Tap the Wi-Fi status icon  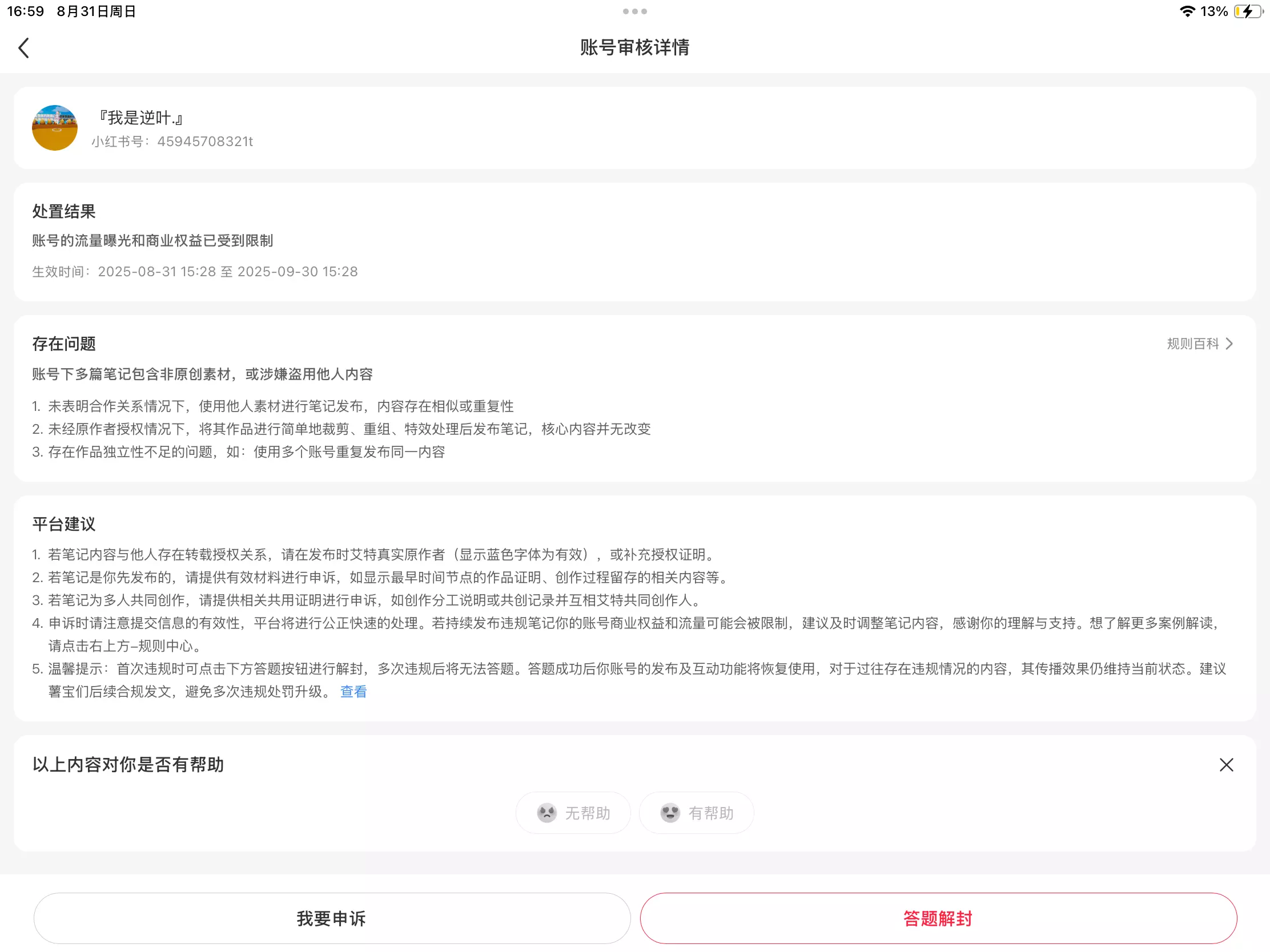pyautogui.click(x=1187, y=11)
